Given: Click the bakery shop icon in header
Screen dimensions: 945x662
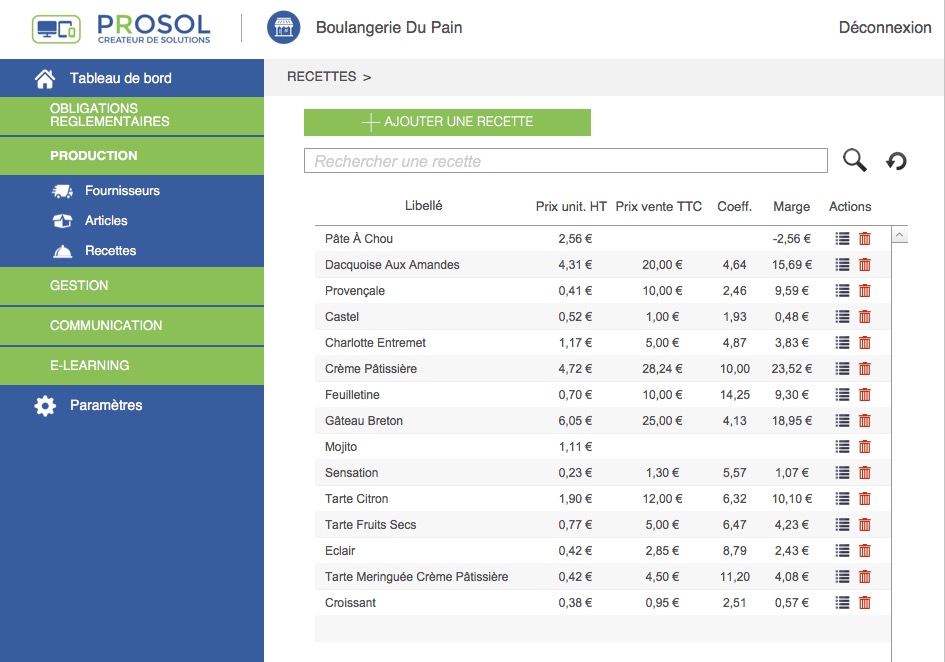Looking at the screenshot, I should click(284, 28).
